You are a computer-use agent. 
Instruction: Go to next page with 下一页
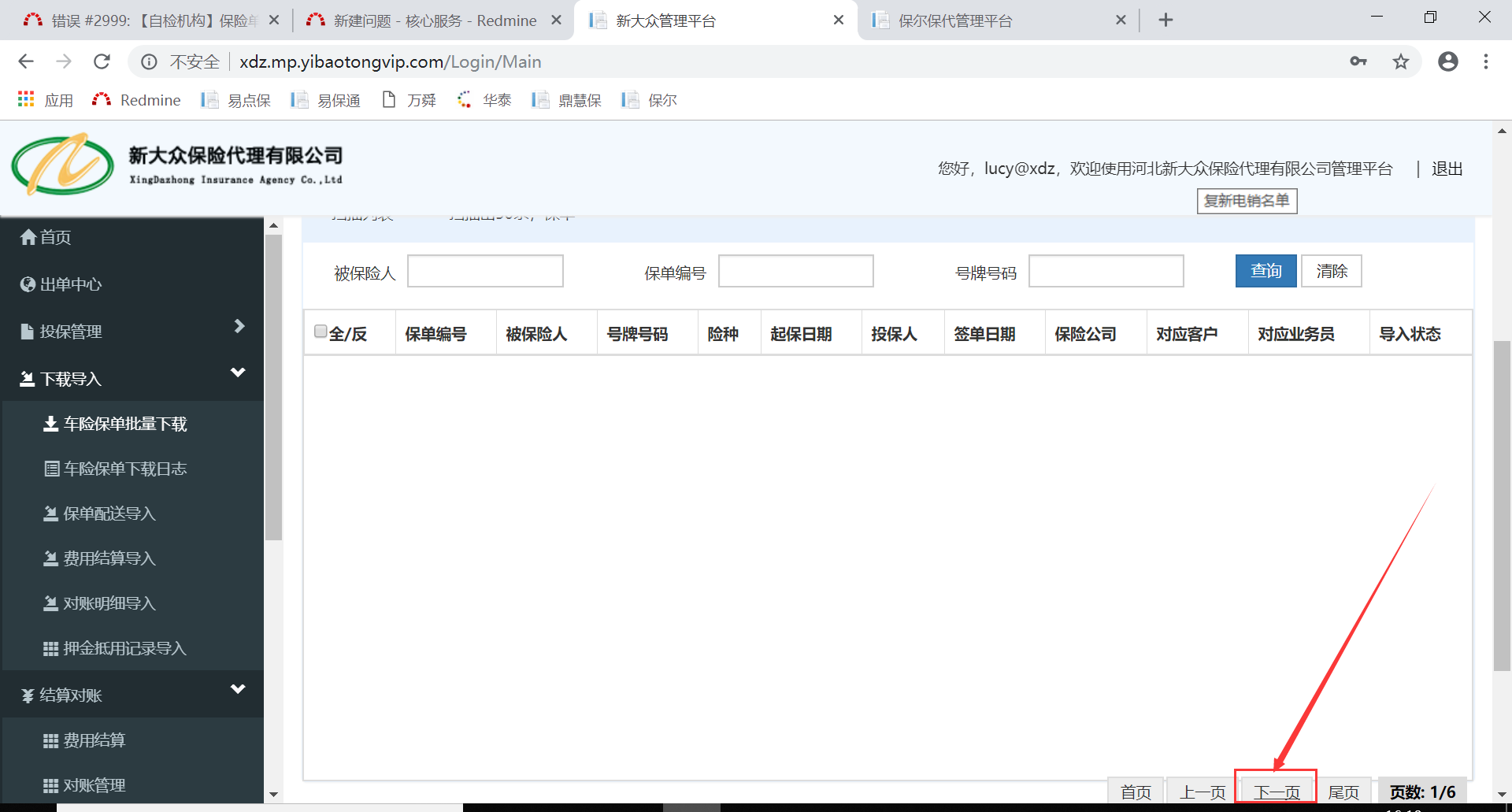click(1276, 792)
